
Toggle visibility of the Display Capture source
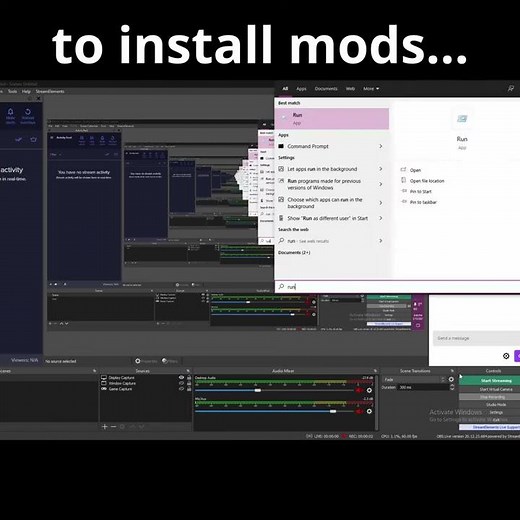(181, 378)
